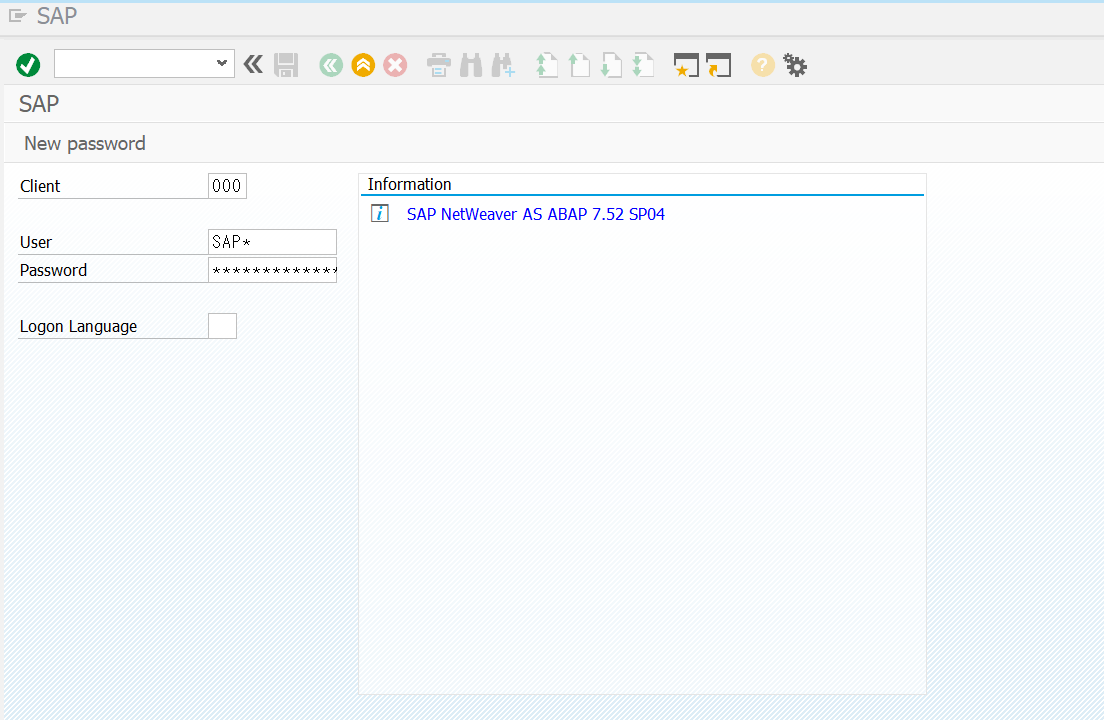This screenshot has width=1104, height=720.
Task: Click the Find binoculars icon
Action: pos(471,65)
